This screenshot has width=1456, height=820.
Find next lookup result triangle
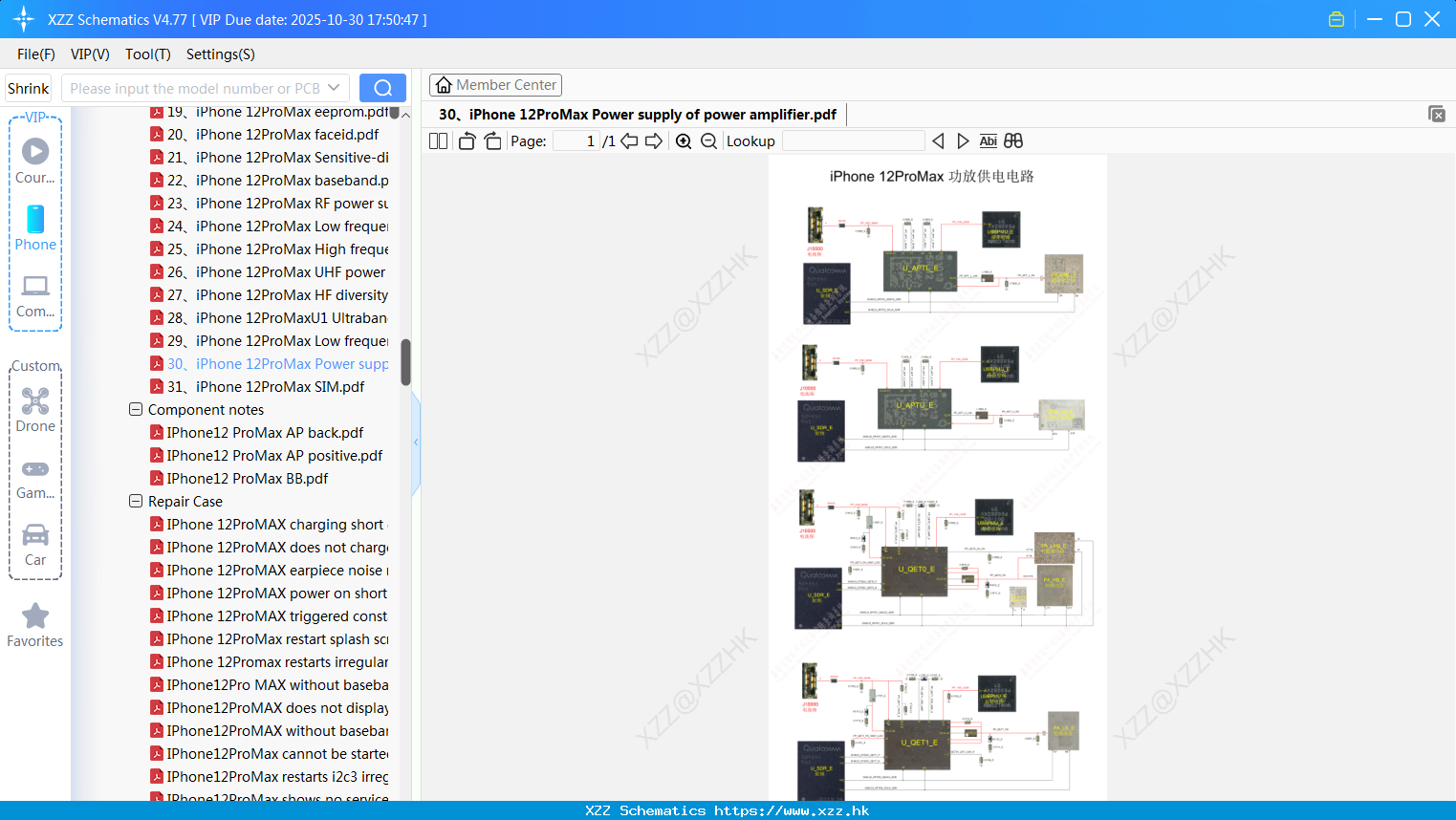963,141
